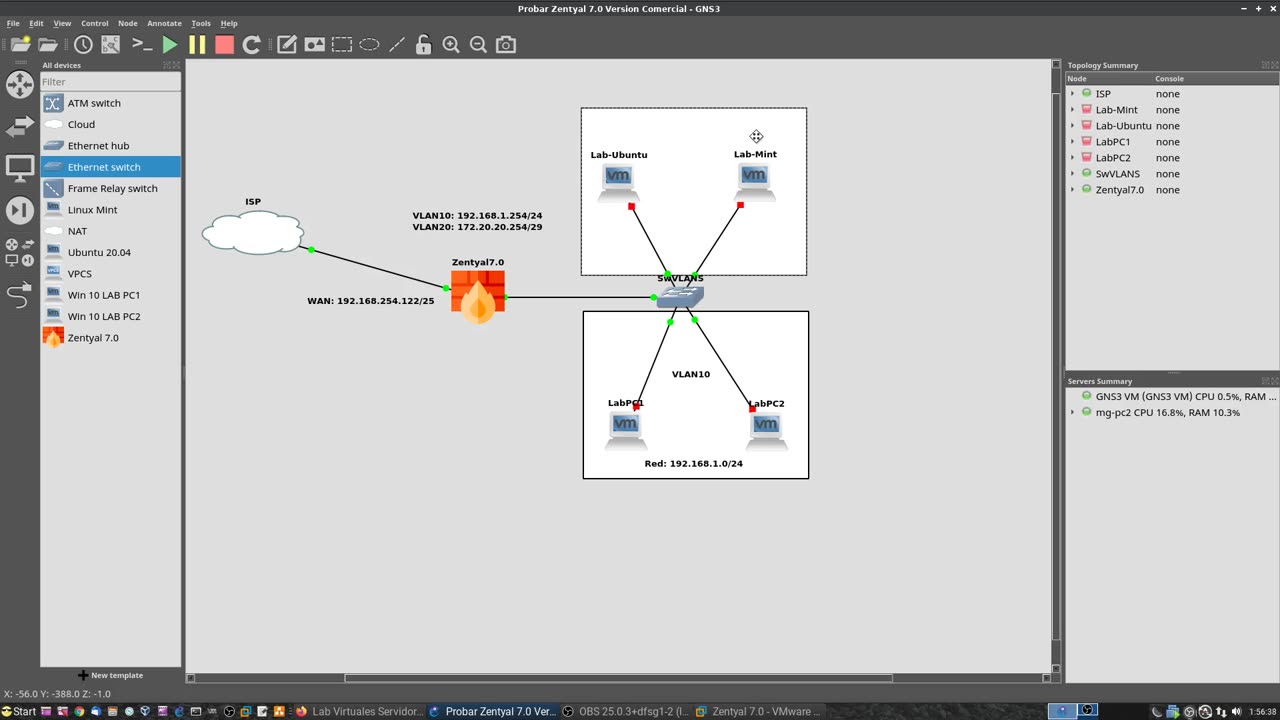This screenshot has width=1280, height=720.
Task: Browse routers in device sidebar
Action: (x=20, y=84)
